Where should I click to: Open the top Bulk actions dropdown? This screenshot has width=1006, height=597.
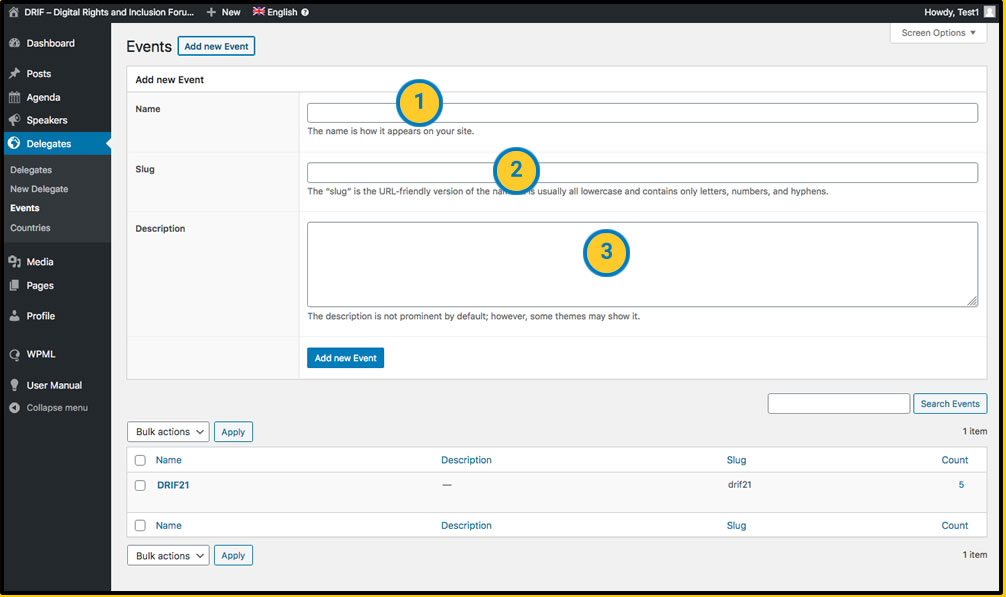click(168, 432)
